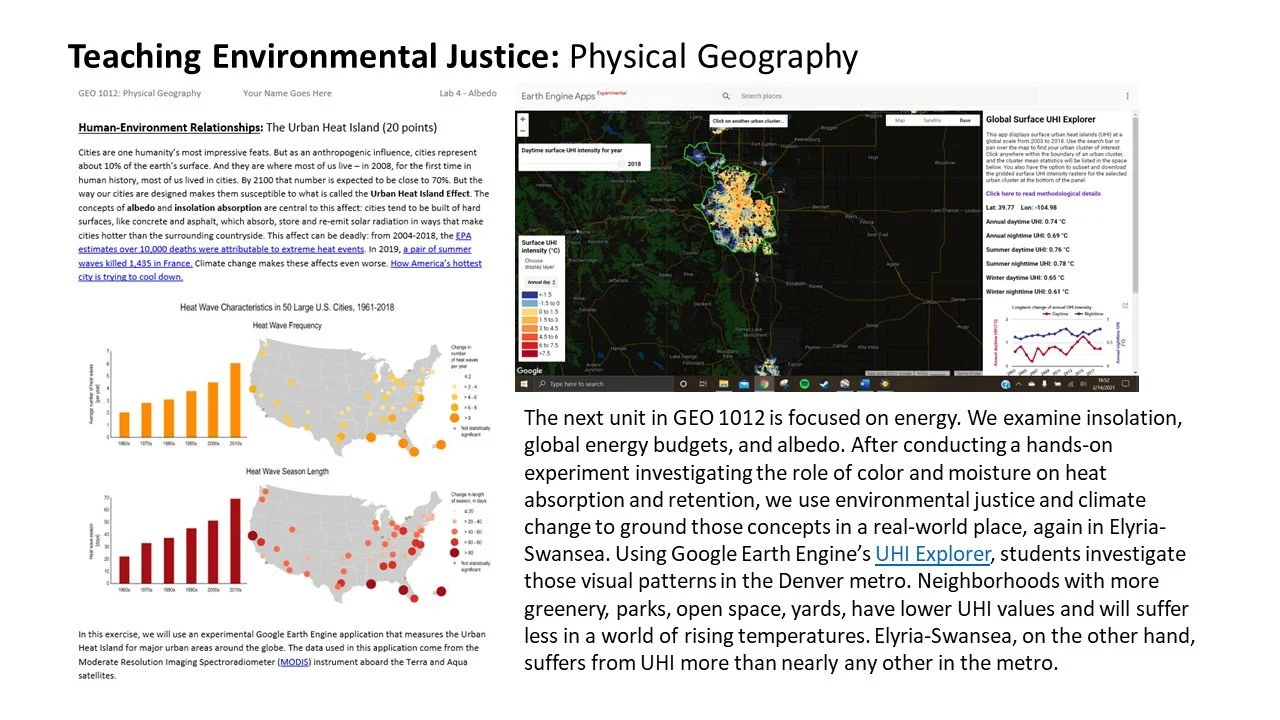Open 'How America's hottest city' link
The image size is (1280, 720).
click(x=436, y=263)
